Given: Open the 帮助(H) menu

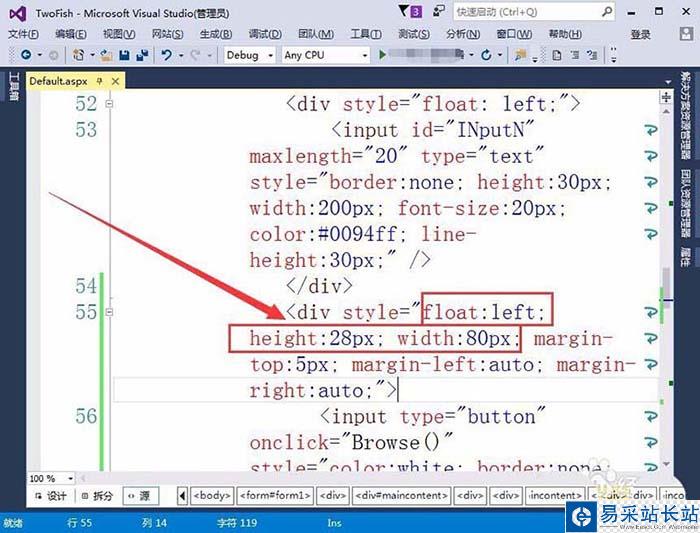Looking at the screenshot, I should tap(565, 34).
